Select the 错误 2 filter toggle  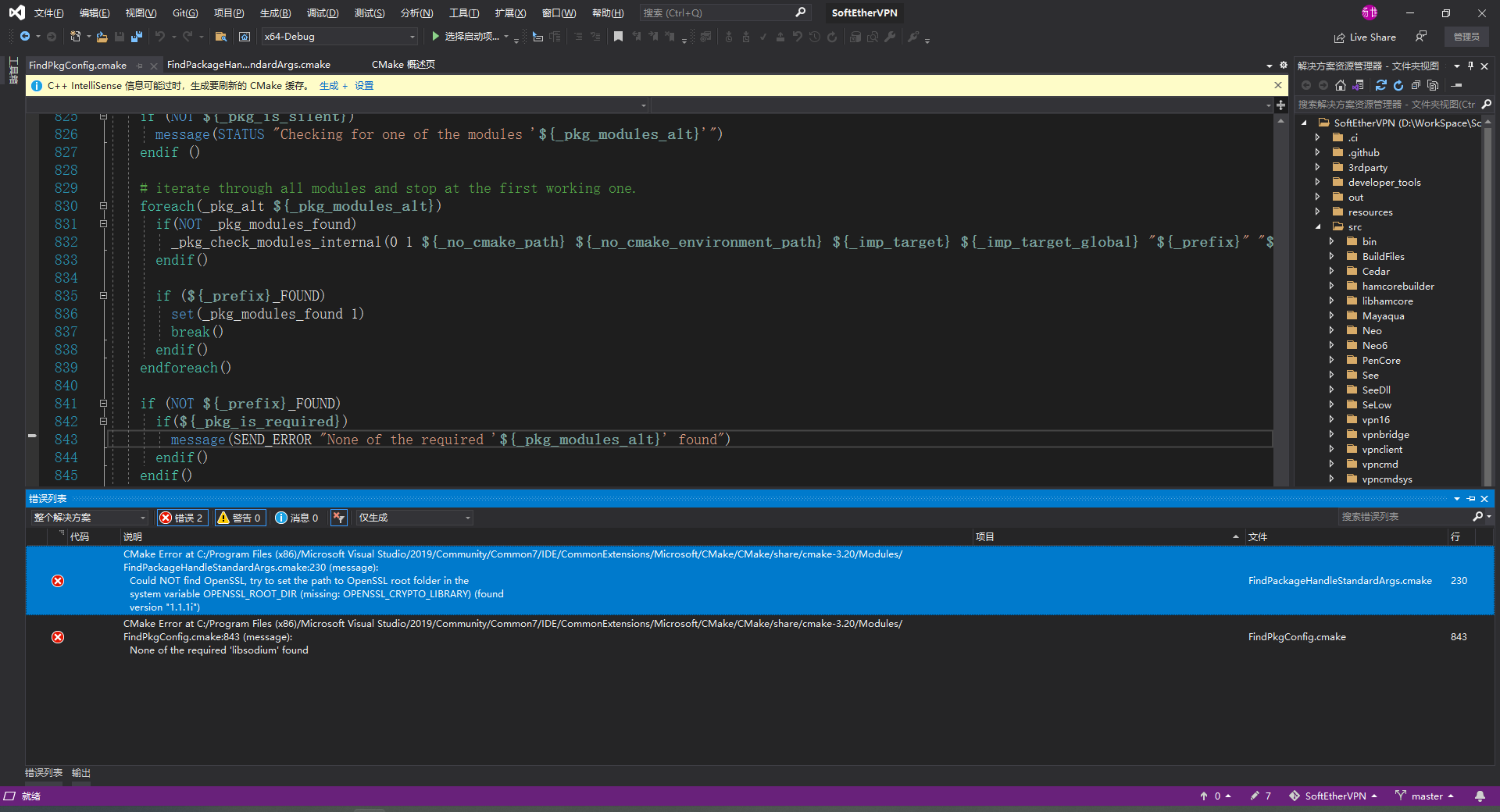[x=182, y=518]
